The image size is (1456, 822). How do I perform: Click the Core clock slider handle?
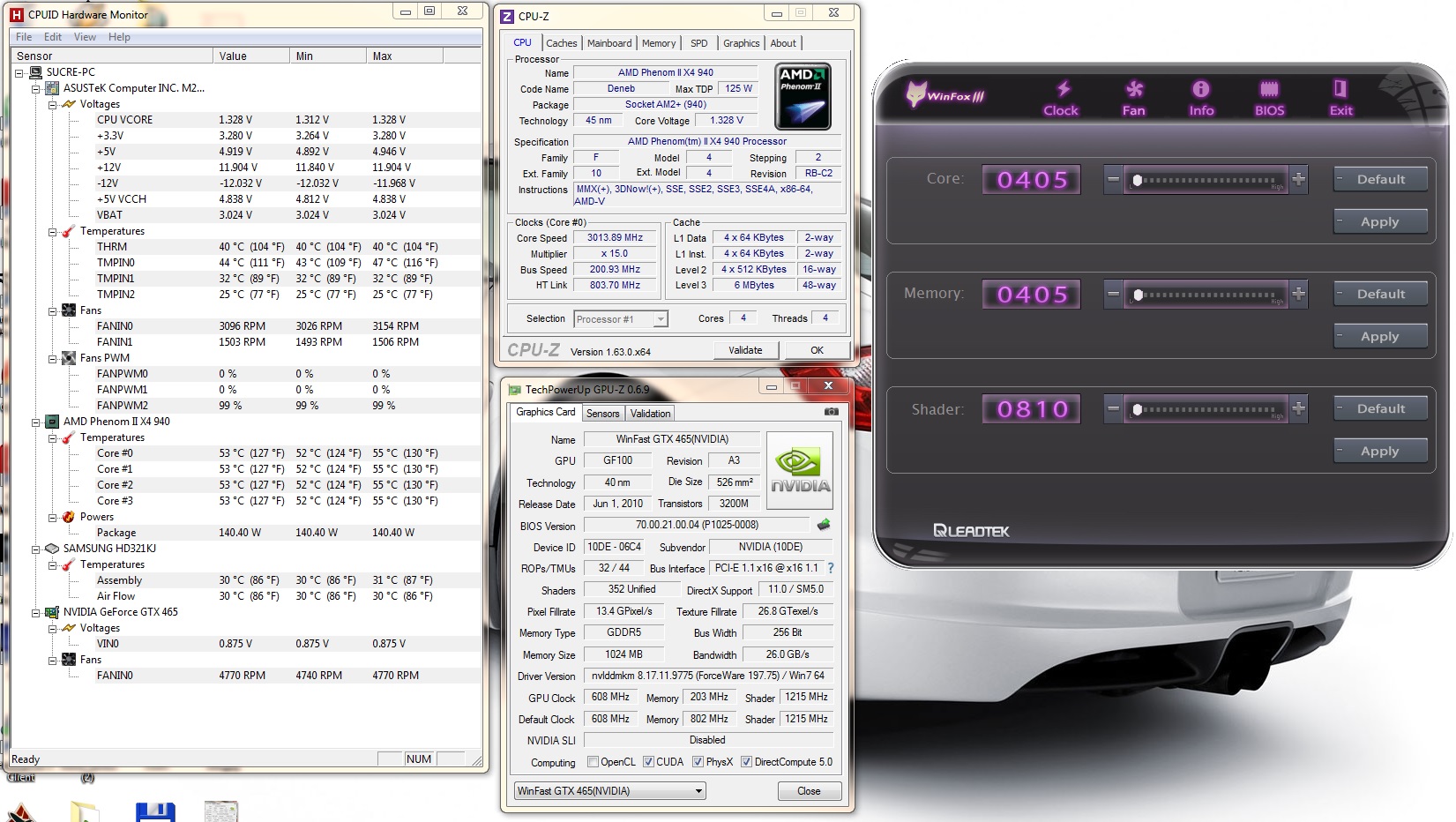click(x=1137, y=180)
